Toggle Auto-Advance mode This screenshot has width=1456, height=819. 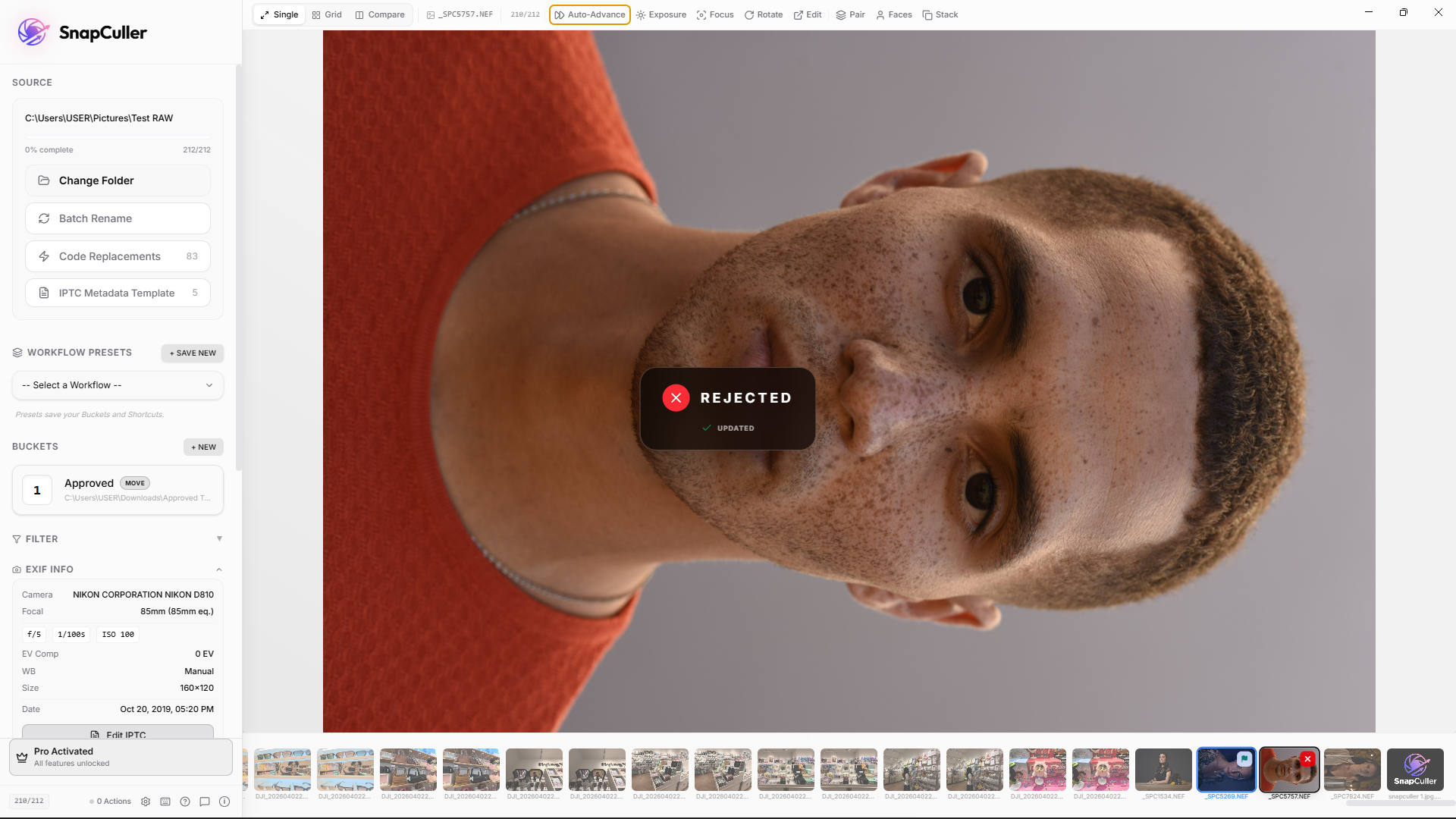pos(590,14)
